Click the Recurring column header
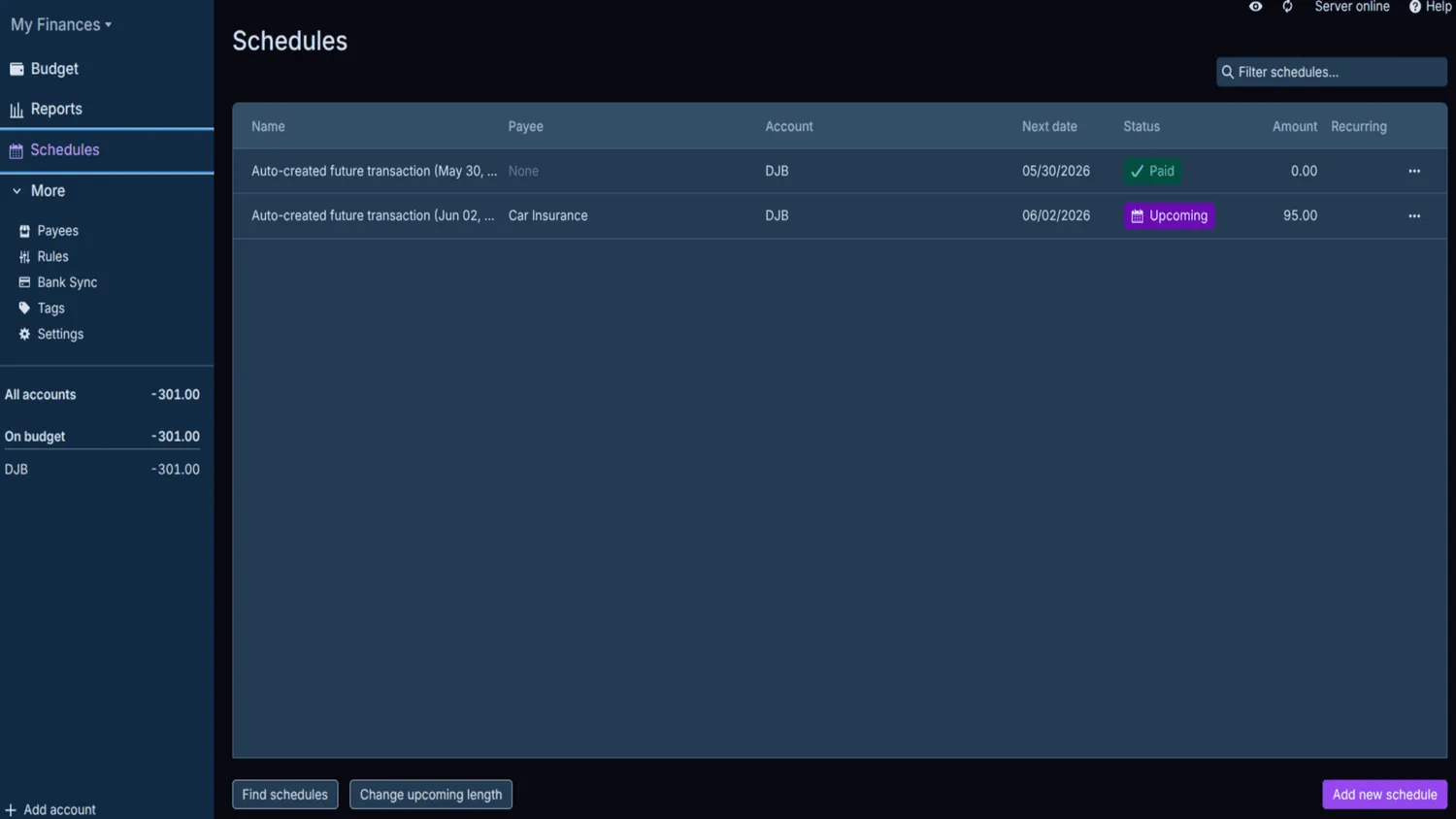This screenshot has width=1456, height=819. (1359, 127)
